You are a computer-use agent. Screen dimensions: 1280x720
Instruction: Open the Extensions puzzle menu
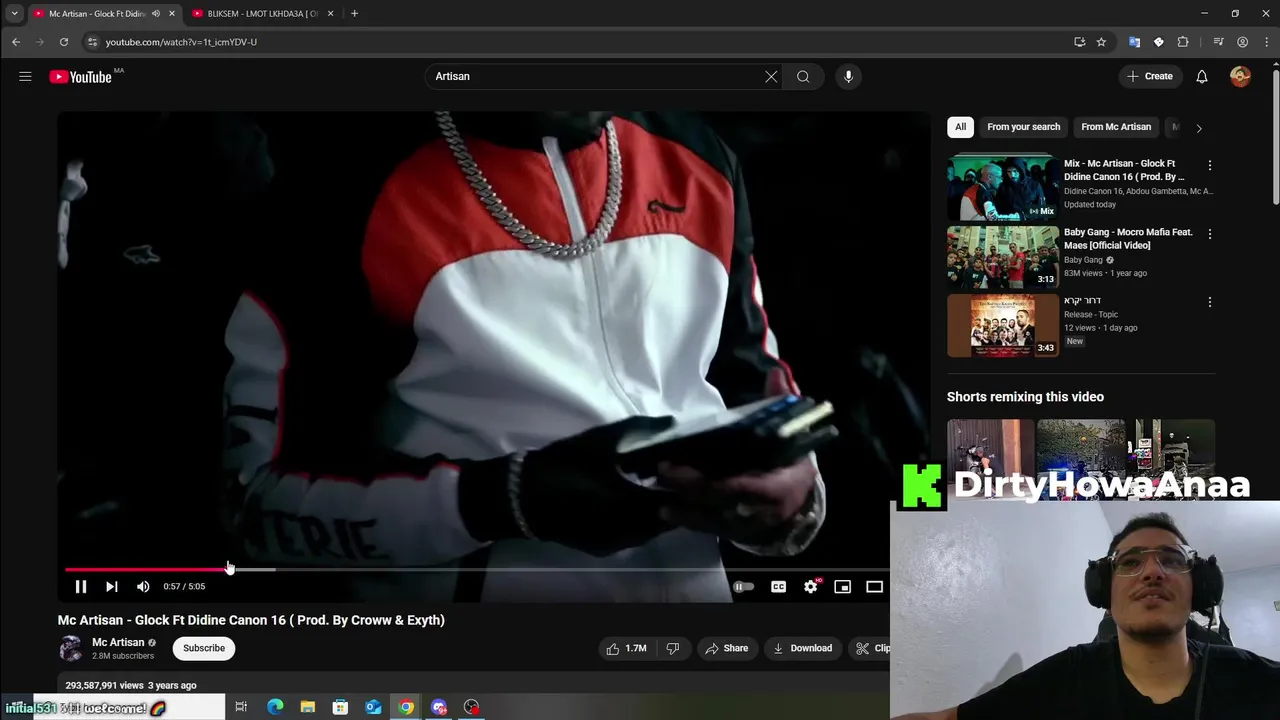[1183, 42]
